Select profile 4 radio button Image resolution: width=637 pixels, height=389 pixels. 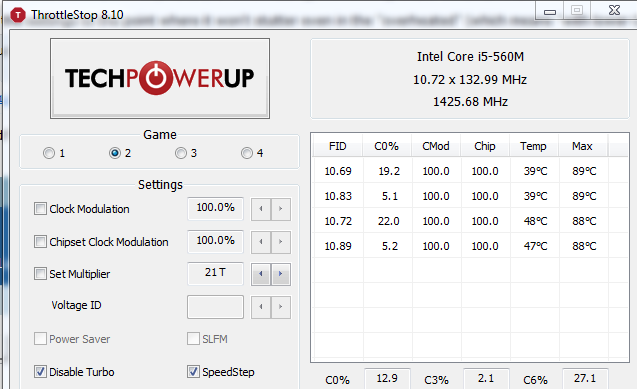pyautogui.click(x=247, y=153)
